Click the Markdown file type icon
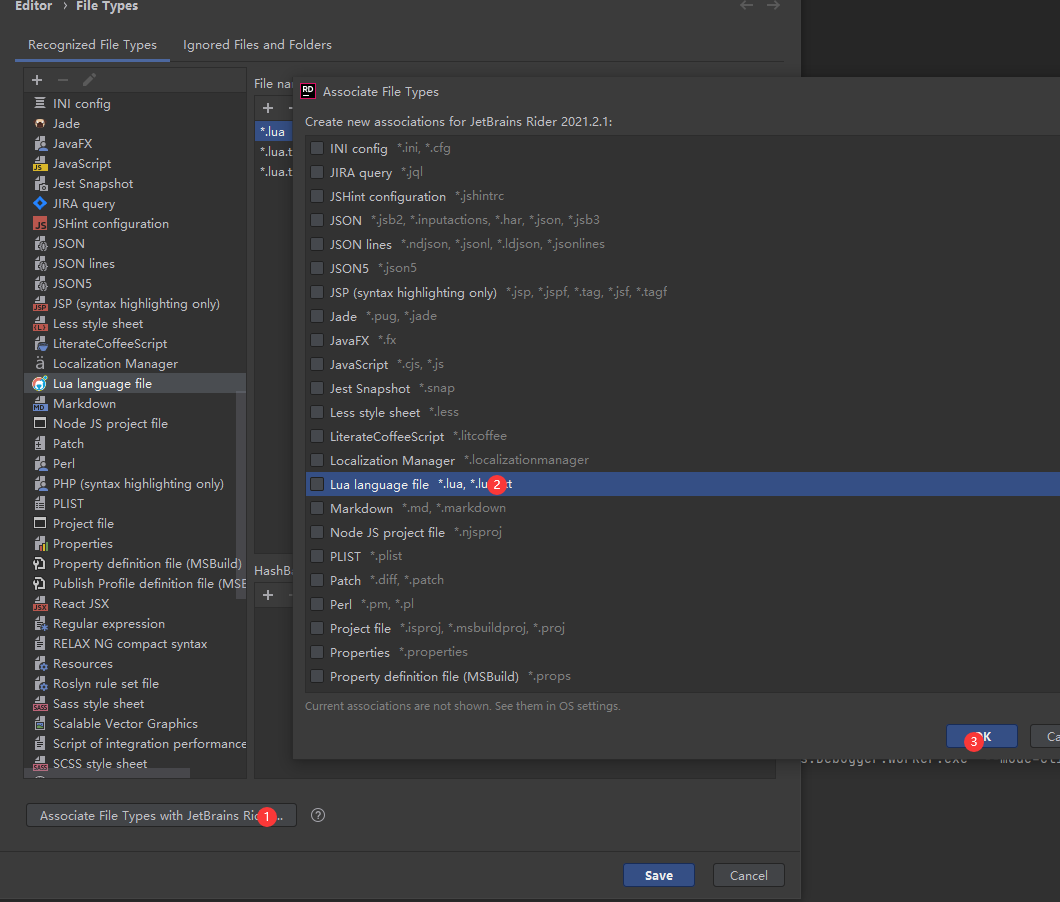This screenshot has height=902, width=1060. tap(40, 404)
